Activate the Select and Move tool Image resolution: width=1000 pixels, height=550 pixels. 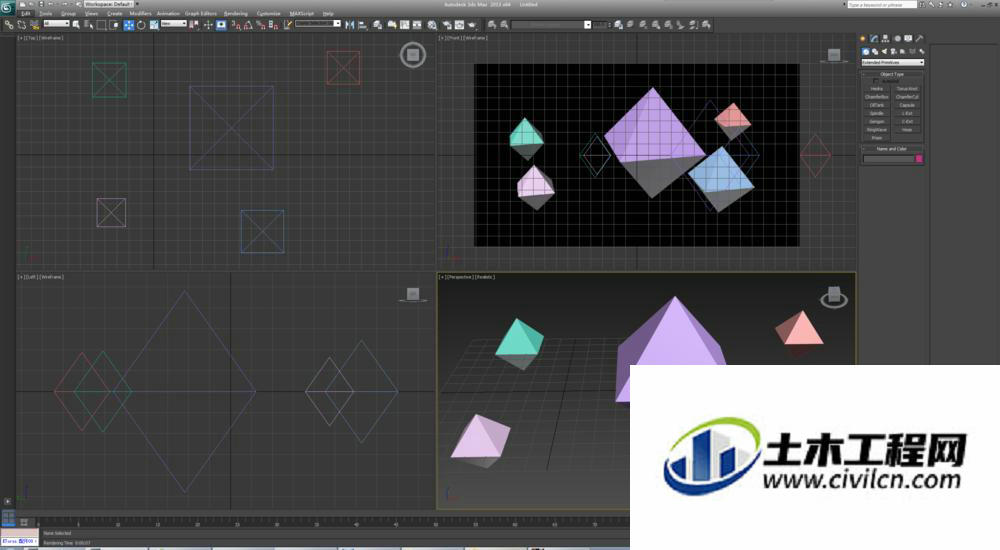[x=128, y=25]
